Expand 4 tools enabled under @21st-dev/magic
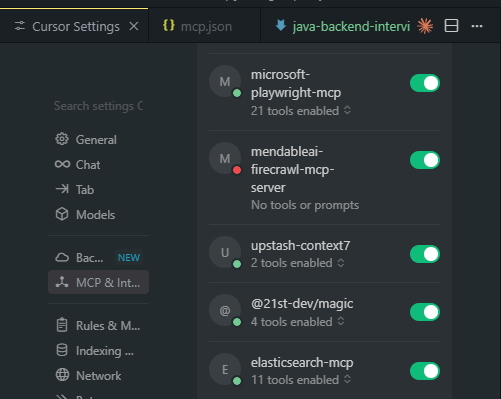Image resolution: width=501 pixels, height=399 pixels. click(298, 322)
